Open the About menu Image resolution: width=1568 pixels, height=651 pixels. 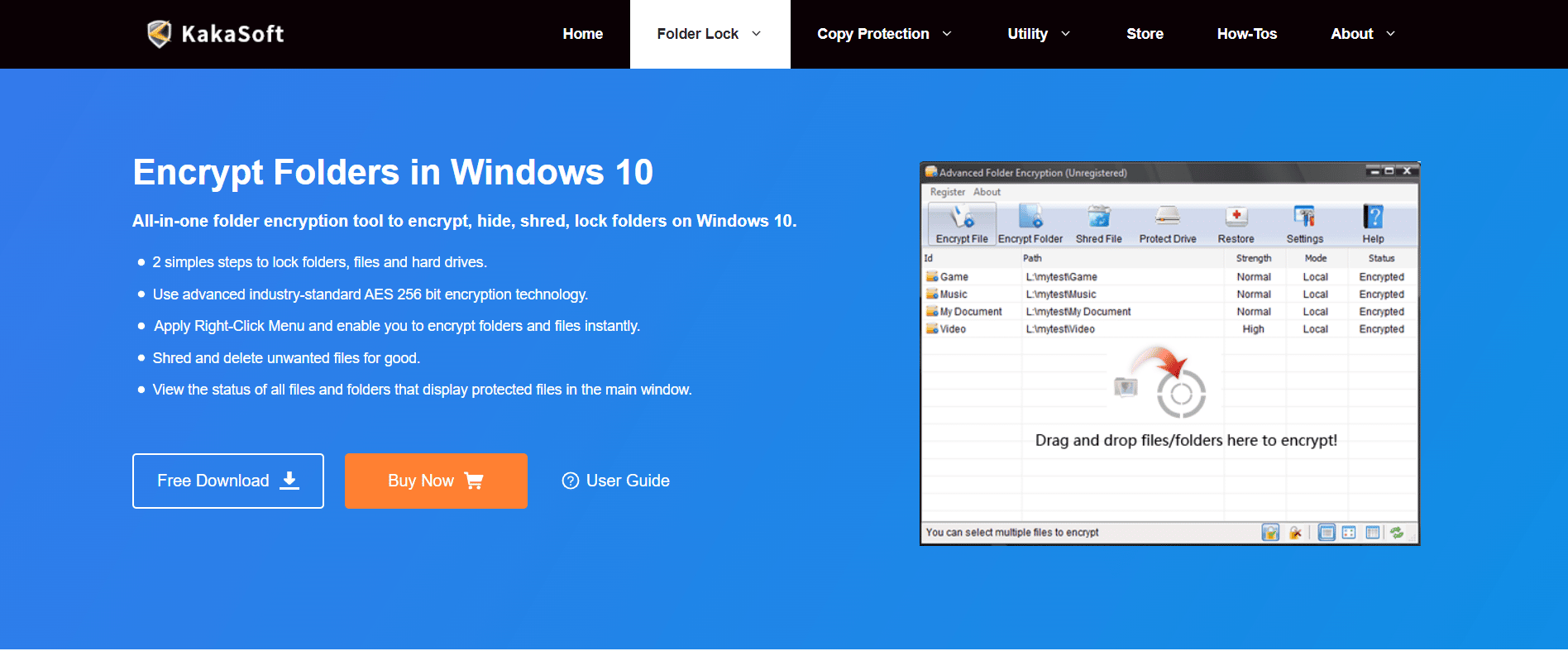(x=1351, y=34)
